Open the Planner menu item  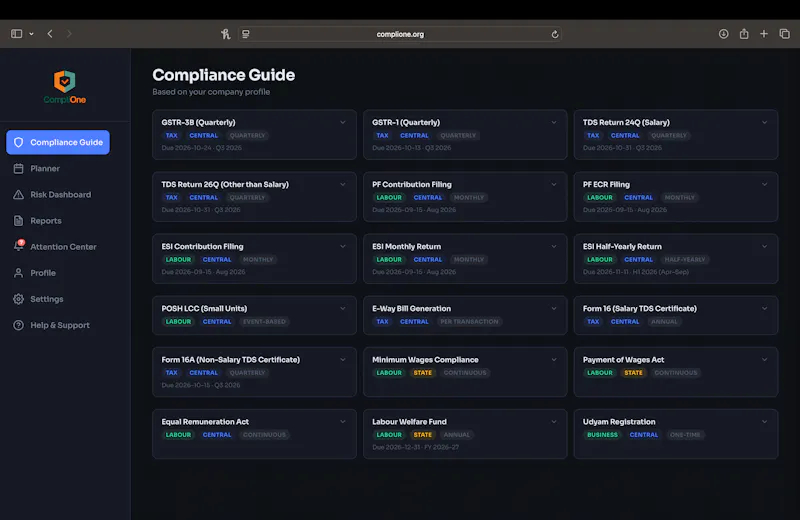[x=58, y=168]
